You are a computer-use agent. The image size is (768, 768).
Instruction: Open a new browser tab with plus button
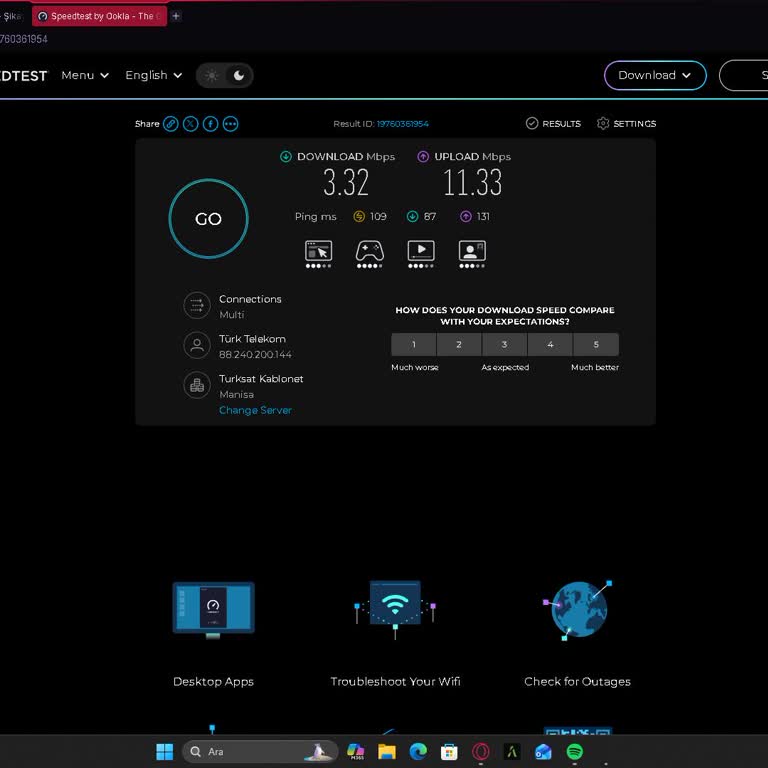[x=176, y=16]
